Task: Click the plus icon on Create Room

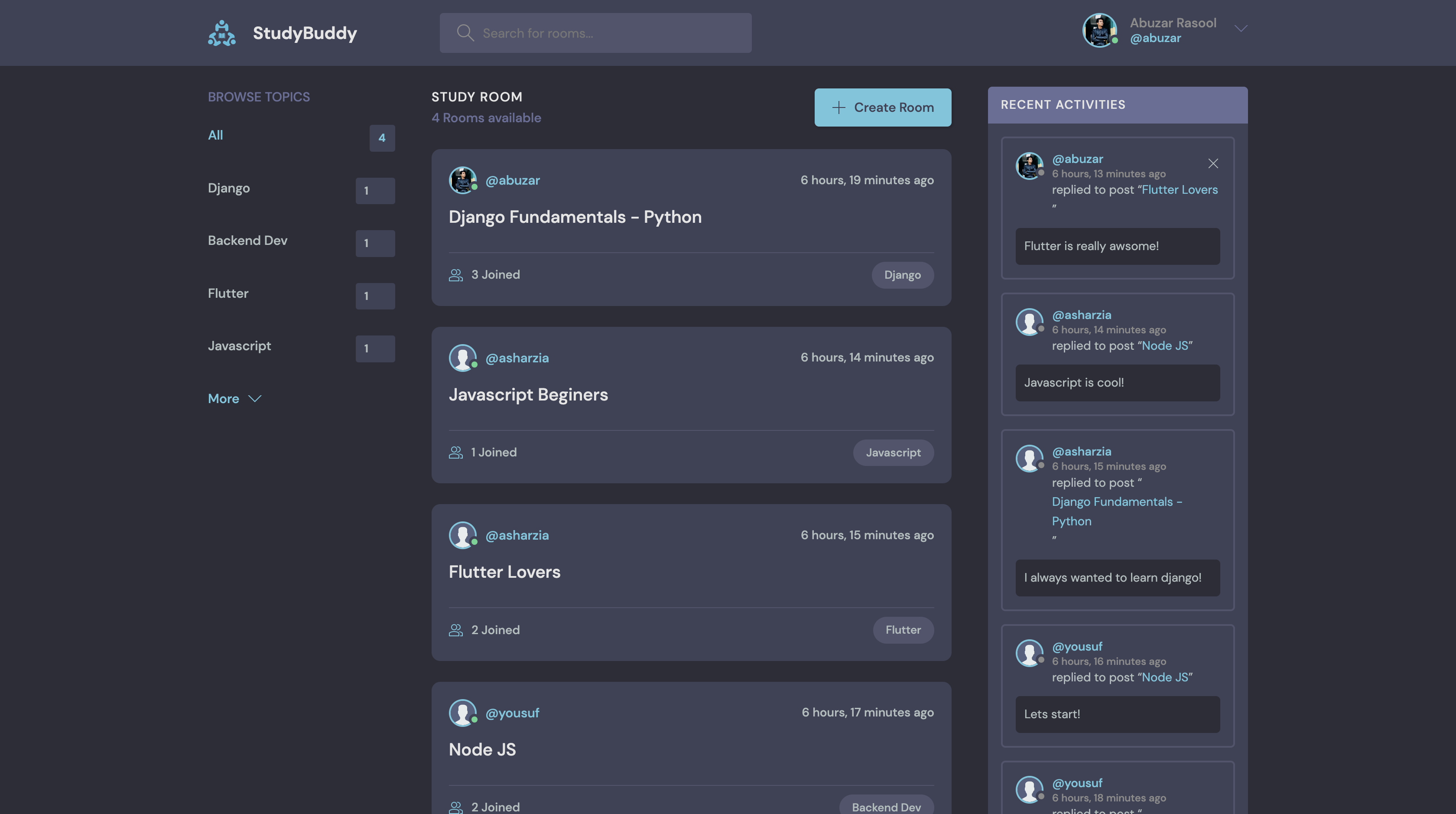Action: [x=839, y=107]
